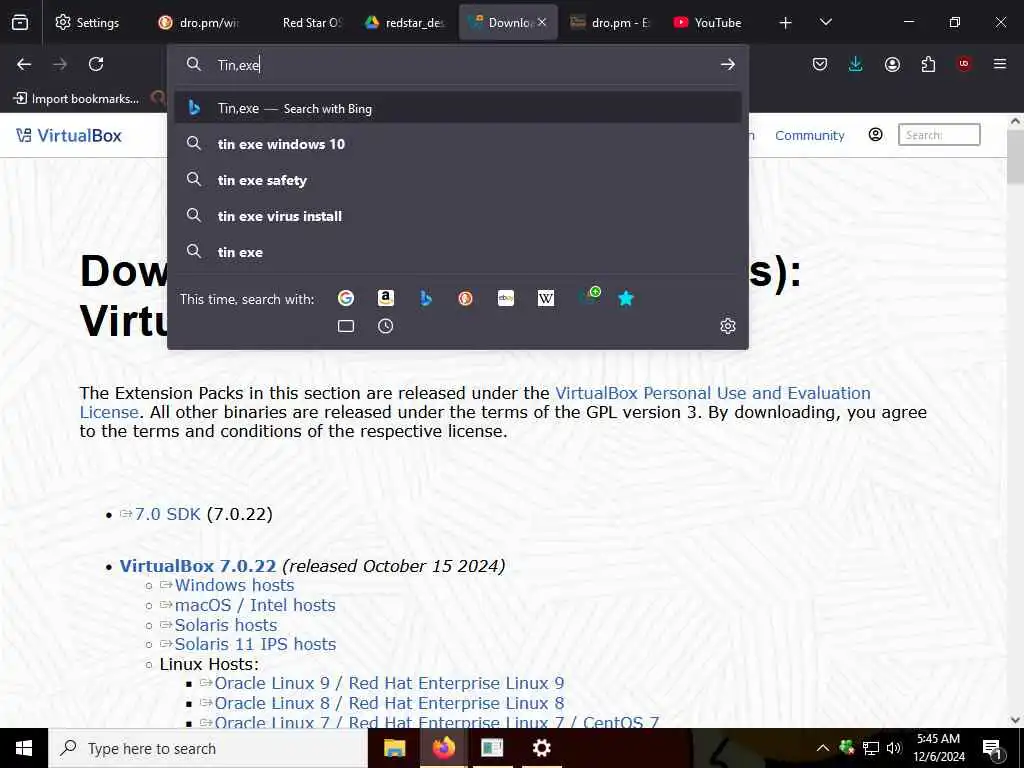Close the active Downloads tab
The height and width of the screenshot is (768, 1024).
tap(541, 22)
